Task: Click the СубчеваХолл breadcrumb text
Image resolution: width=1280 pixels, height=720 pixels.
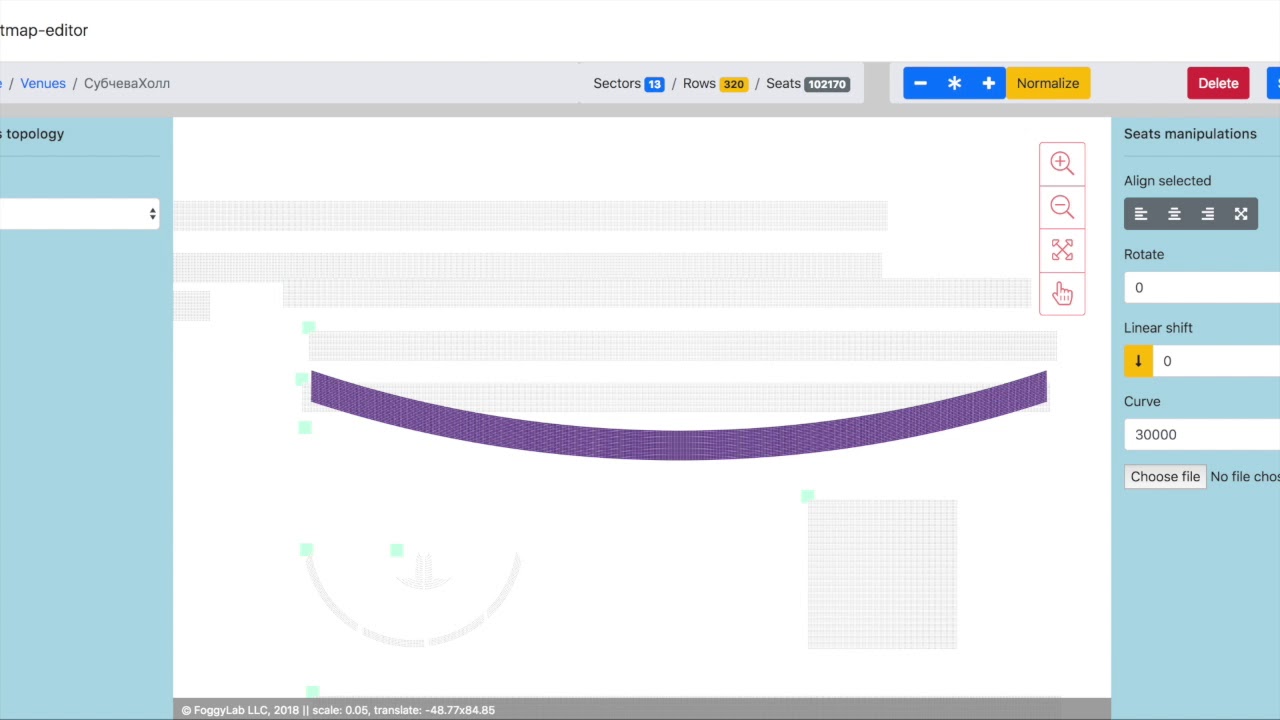Action: click(x=127, y=83)
